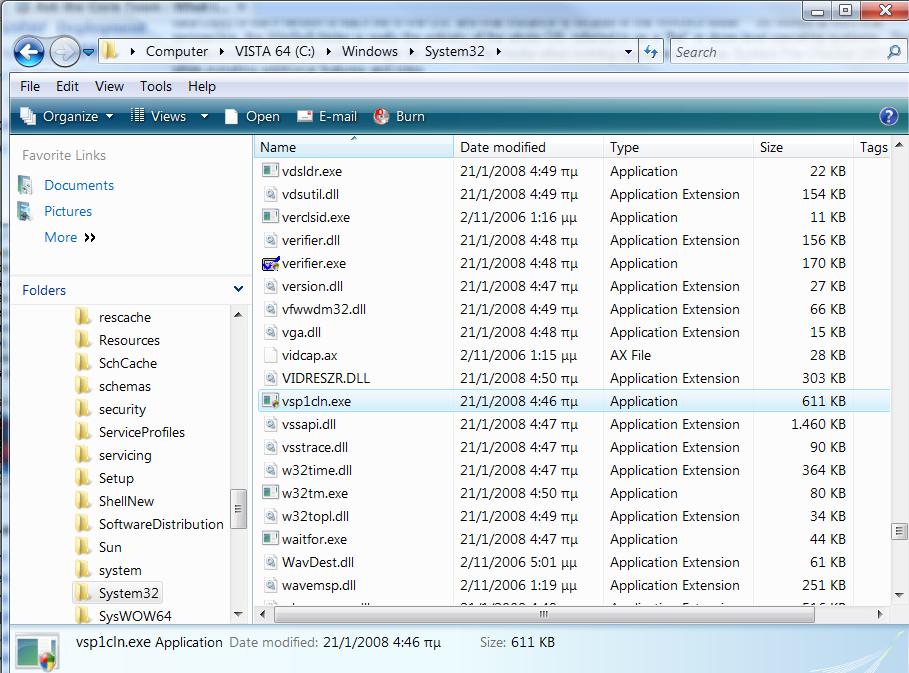Screen dimensions: 909x673
Task: Select file name w32topl.dll
Action: [x=315, y=516]
